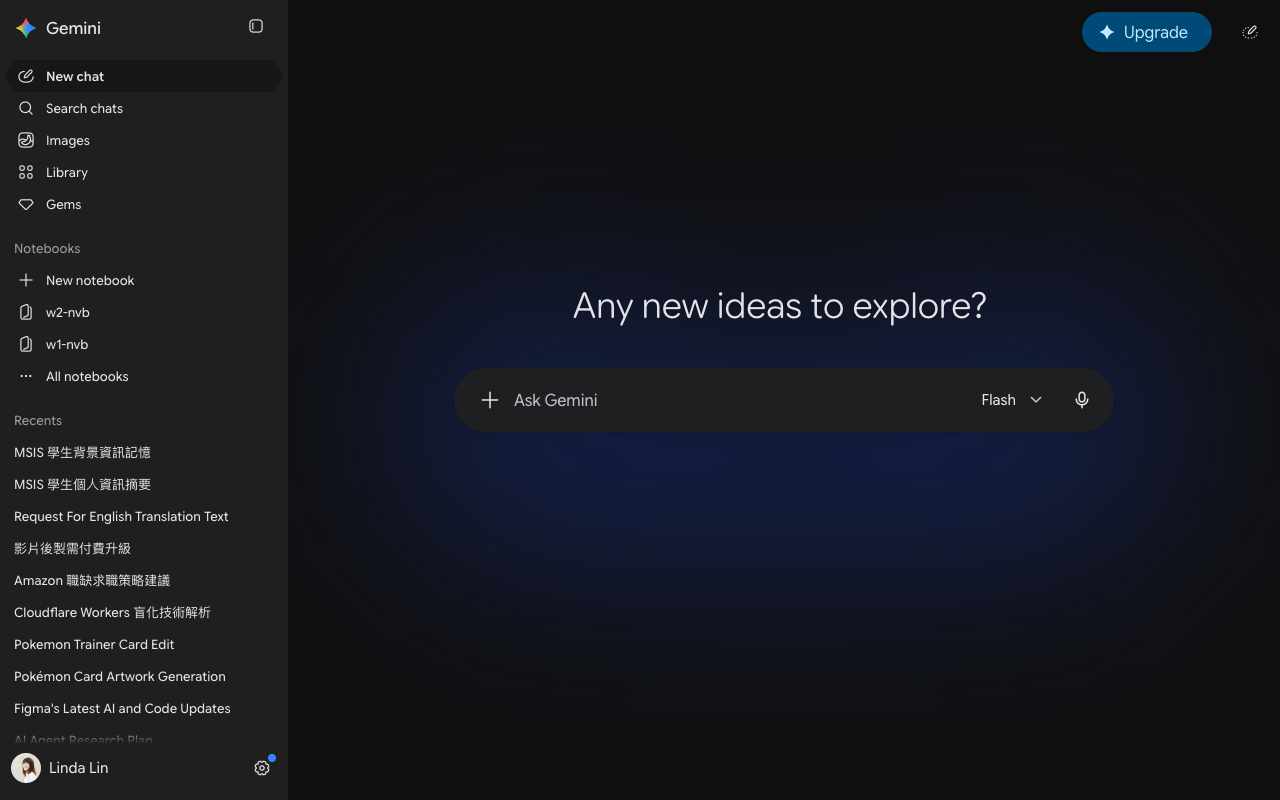1280x800 pixels.
Task: Open Pokemon Trainer Card Edit chat
Action: coord(144,644)
